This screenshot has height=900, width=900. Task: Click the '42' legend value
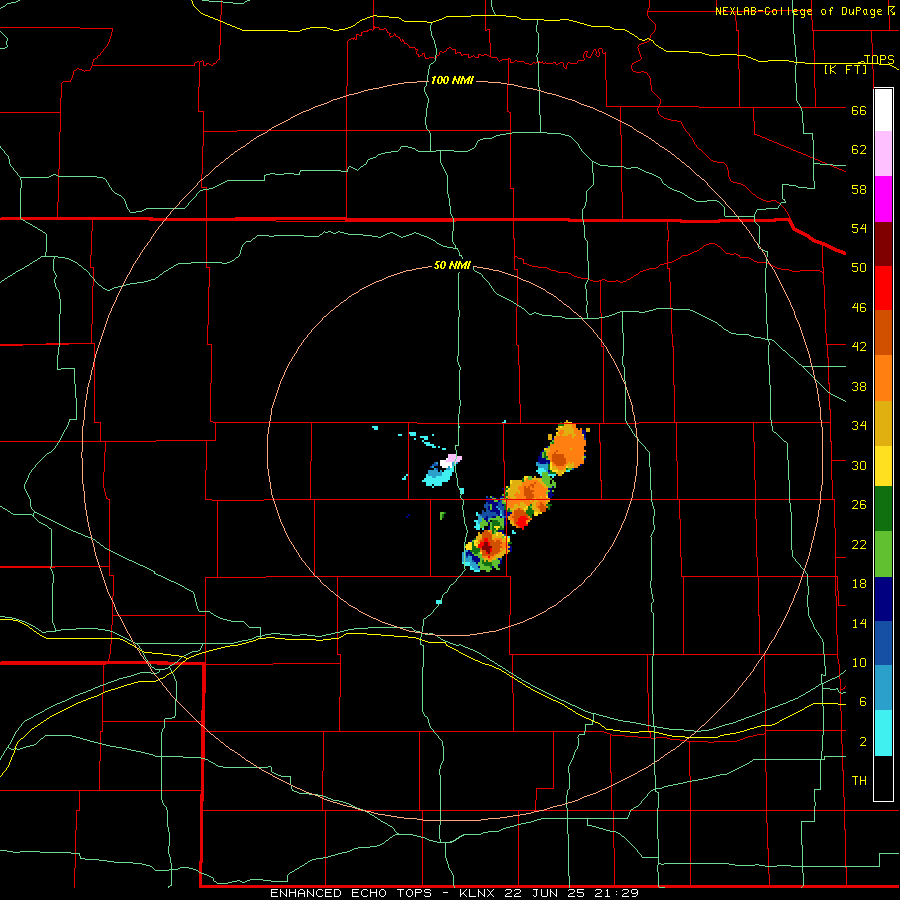tap(859, 347)
